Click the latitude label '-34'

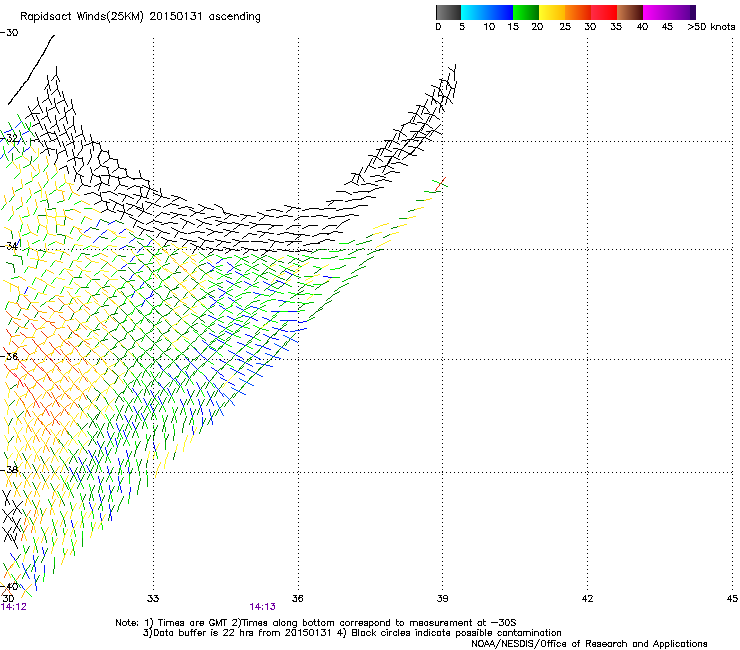pyautogui.click(x=10, y=246)
